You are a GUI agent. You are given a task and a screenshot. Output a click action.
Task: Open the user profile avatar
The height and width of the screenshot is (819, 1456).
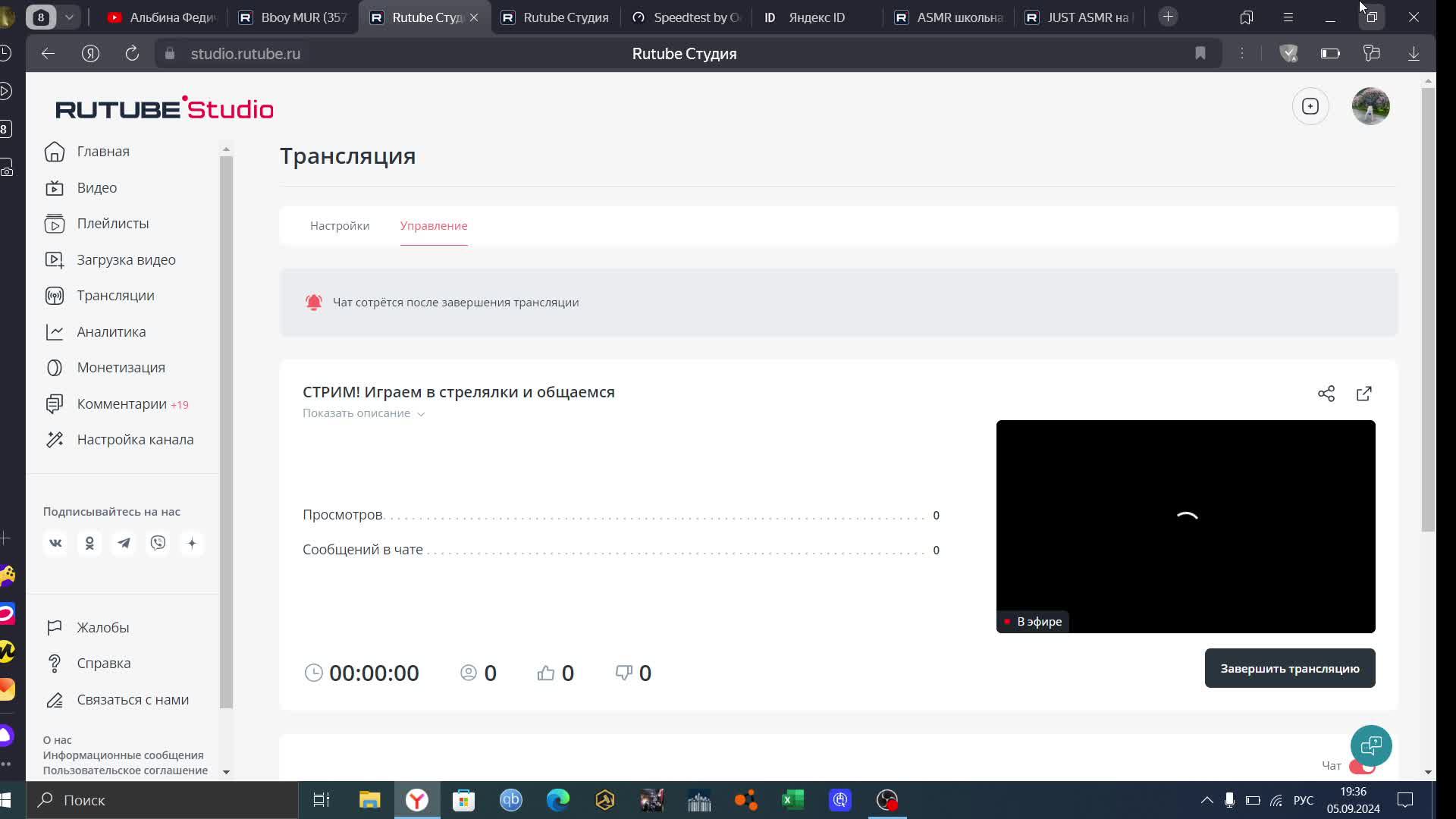click(x=1371, y=106)
